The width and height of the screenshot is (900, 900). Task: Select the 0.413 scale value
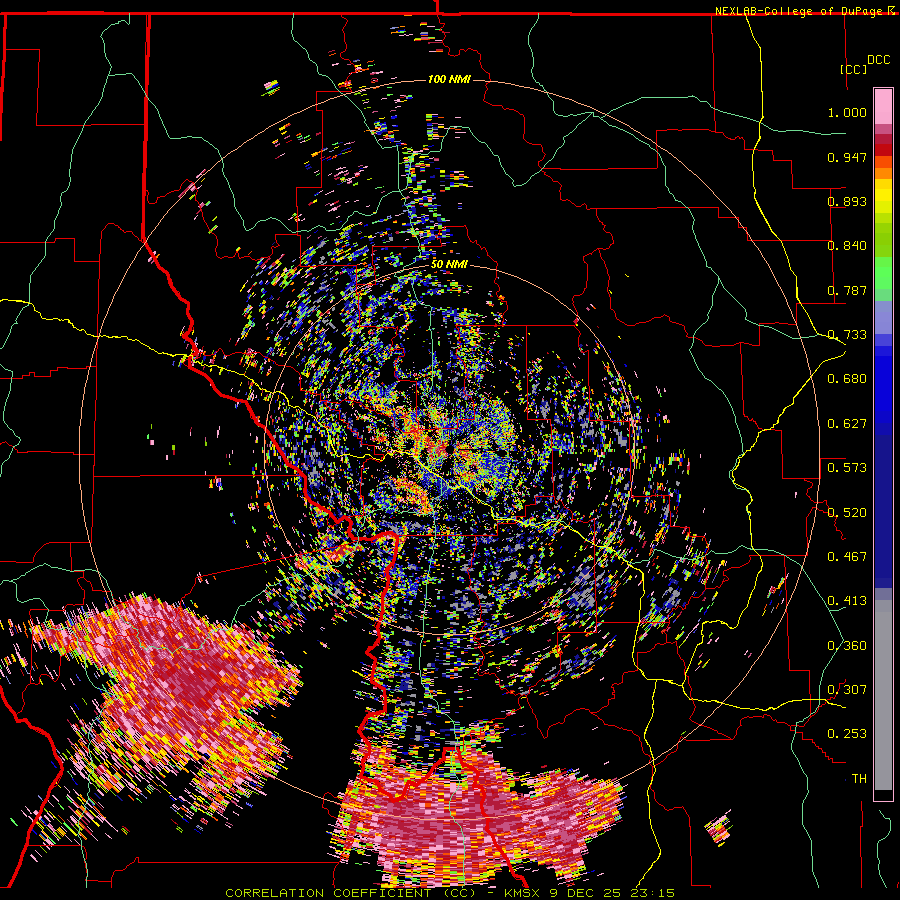pos(847,601)
